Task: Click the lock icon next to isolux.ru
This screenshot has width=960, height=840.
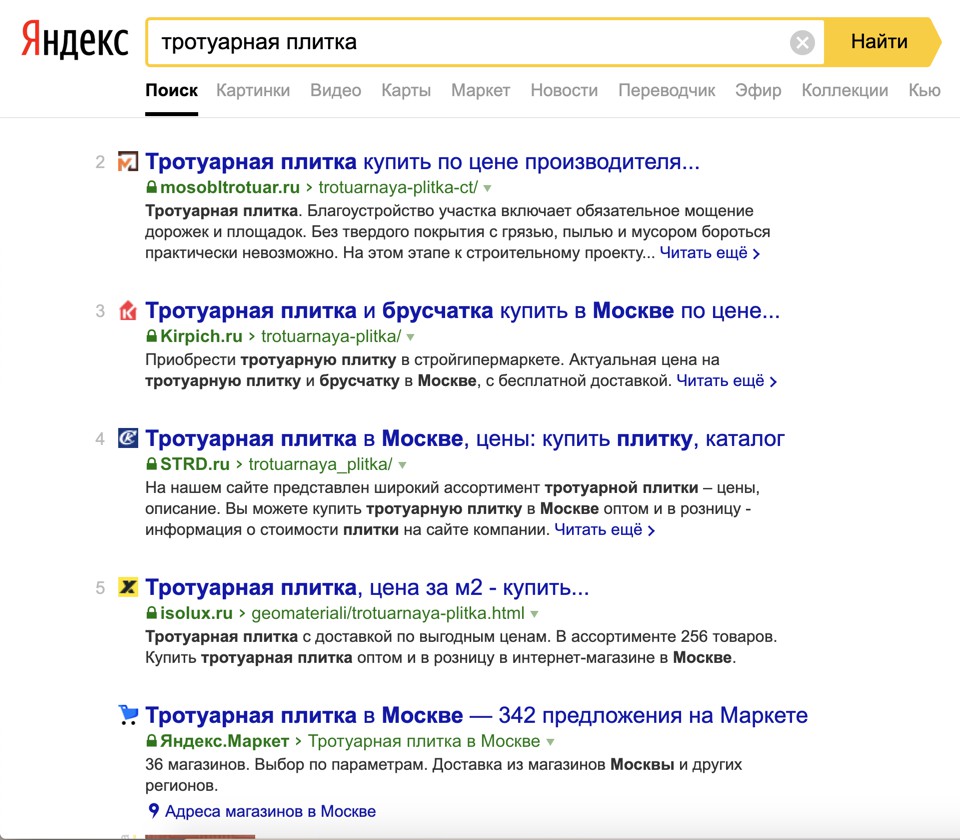Action: (x=151, y=613)
